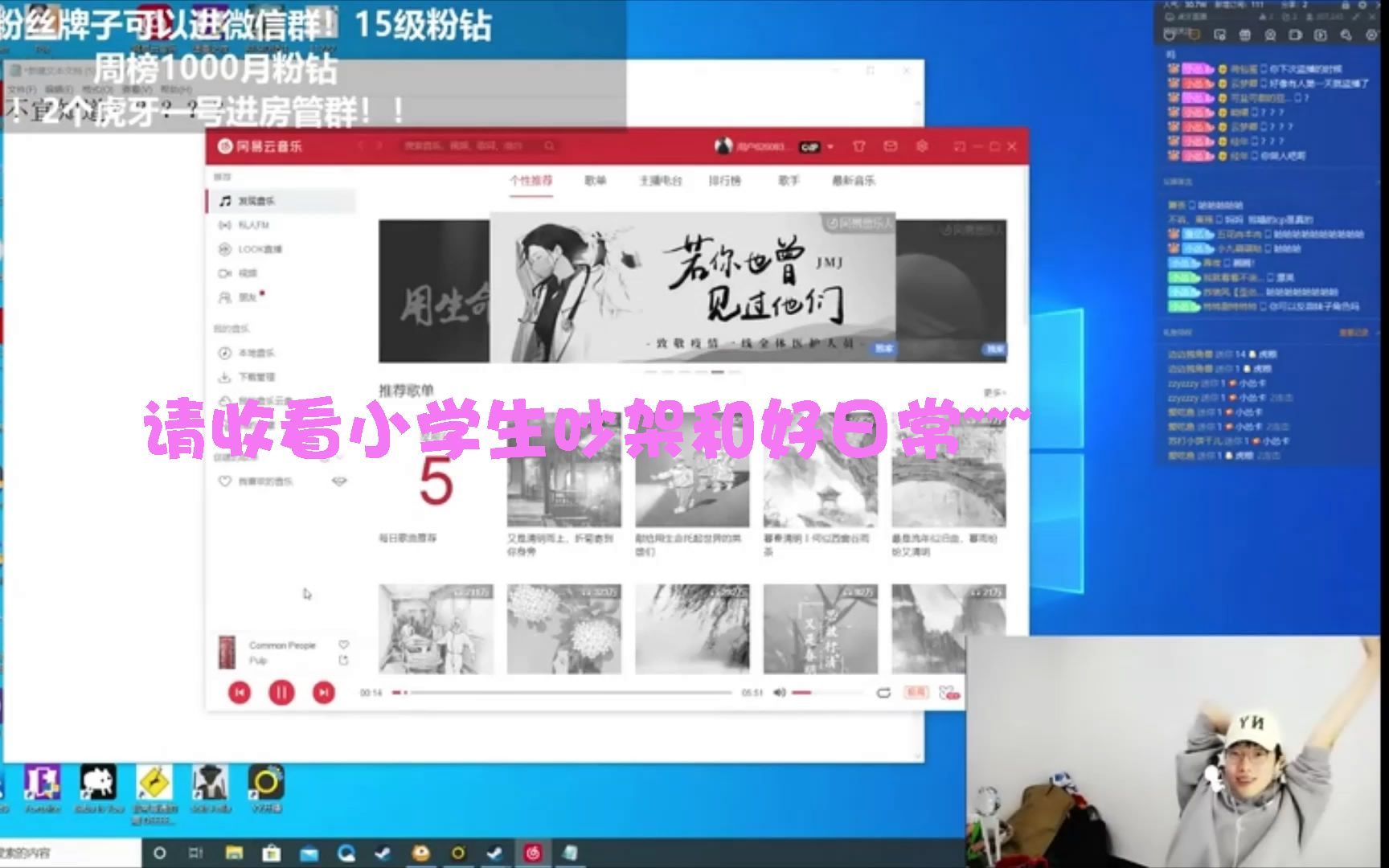Click the song title Common People
This screenshot has width=1389, height=868.
[x=282, y=645]
